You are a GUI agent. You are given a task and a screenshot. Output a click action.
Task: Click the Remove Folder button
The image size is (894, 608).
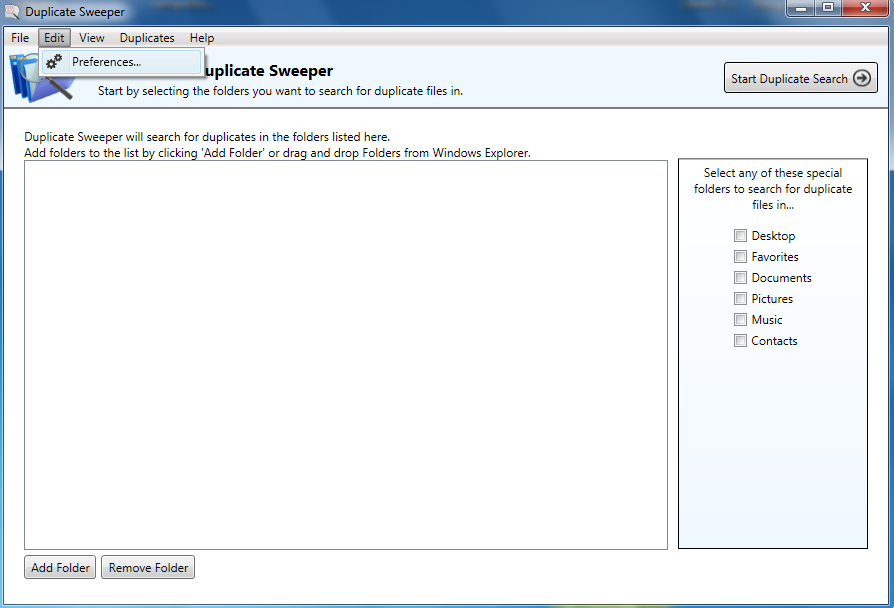(148, 568)
